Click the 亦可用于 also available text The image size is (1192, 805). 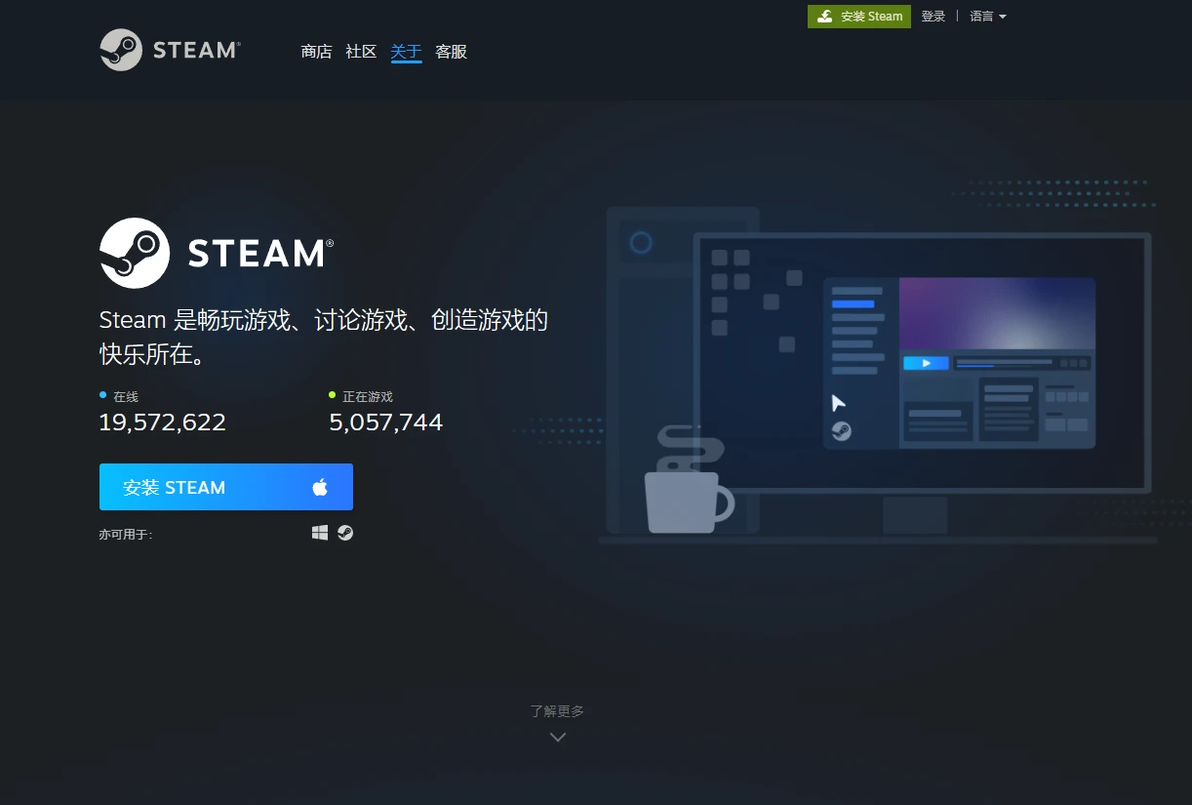(125, 534)
